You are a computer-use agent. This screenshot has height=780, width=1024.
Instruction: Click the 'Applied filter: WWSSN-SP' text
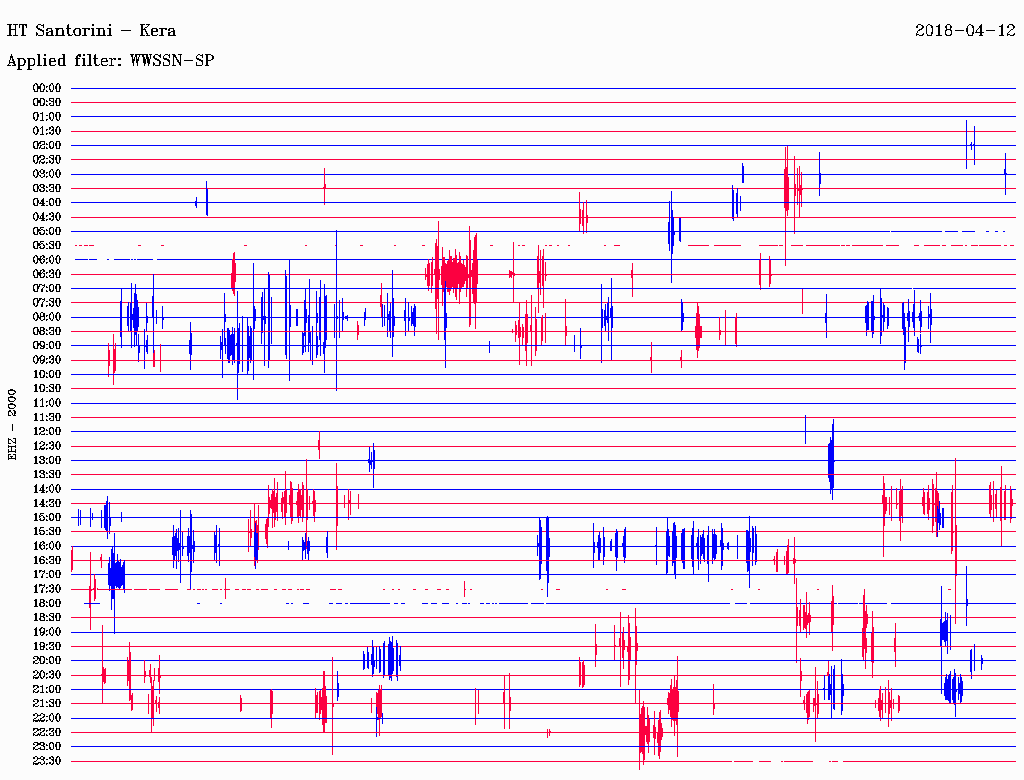(x=110, y=61)
